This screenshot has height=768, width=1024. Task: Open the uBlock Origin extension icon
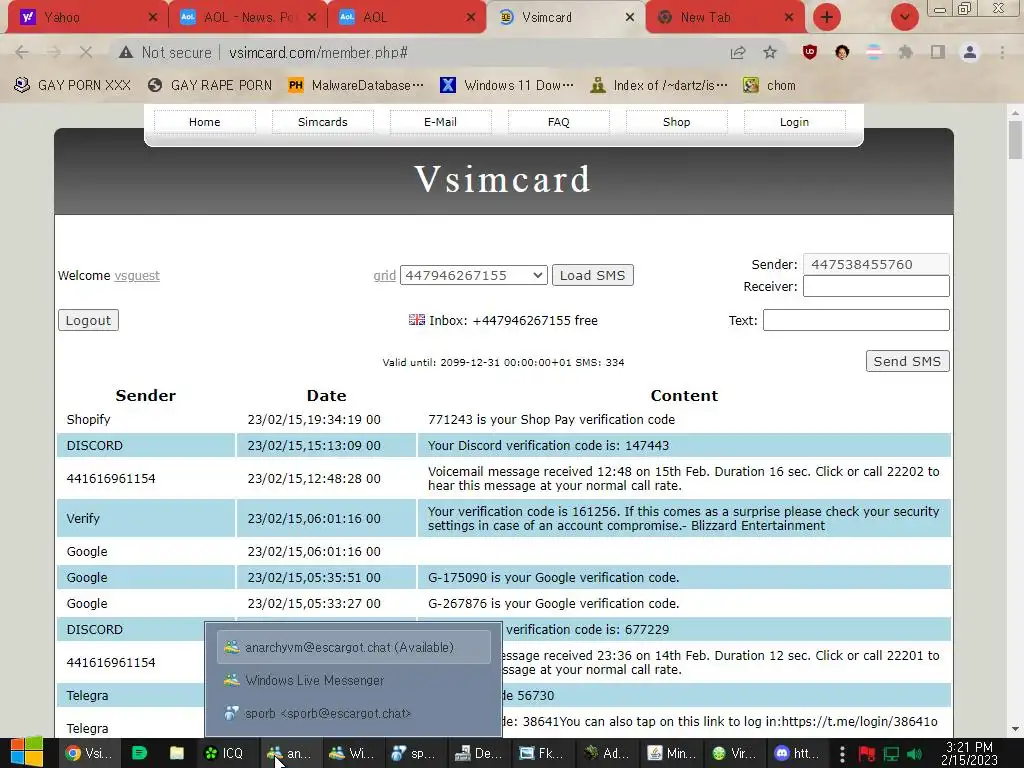(810, 52)
